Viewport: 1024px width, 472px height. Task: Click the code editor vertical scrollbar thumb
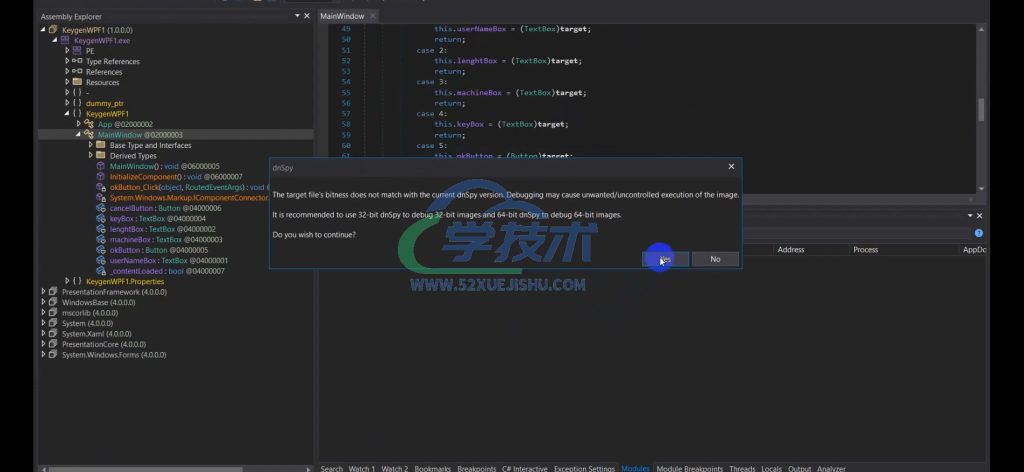(981, 109)
